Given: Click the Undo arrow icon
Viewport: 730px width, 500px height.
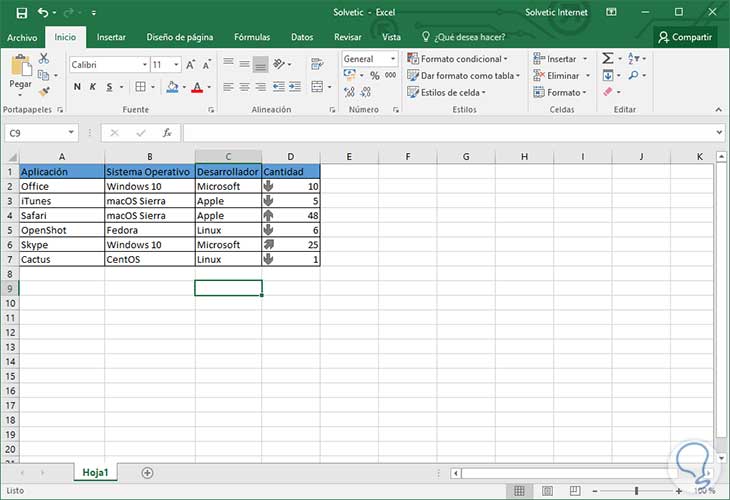Looking at the screenshot, I should coord(43,13).
